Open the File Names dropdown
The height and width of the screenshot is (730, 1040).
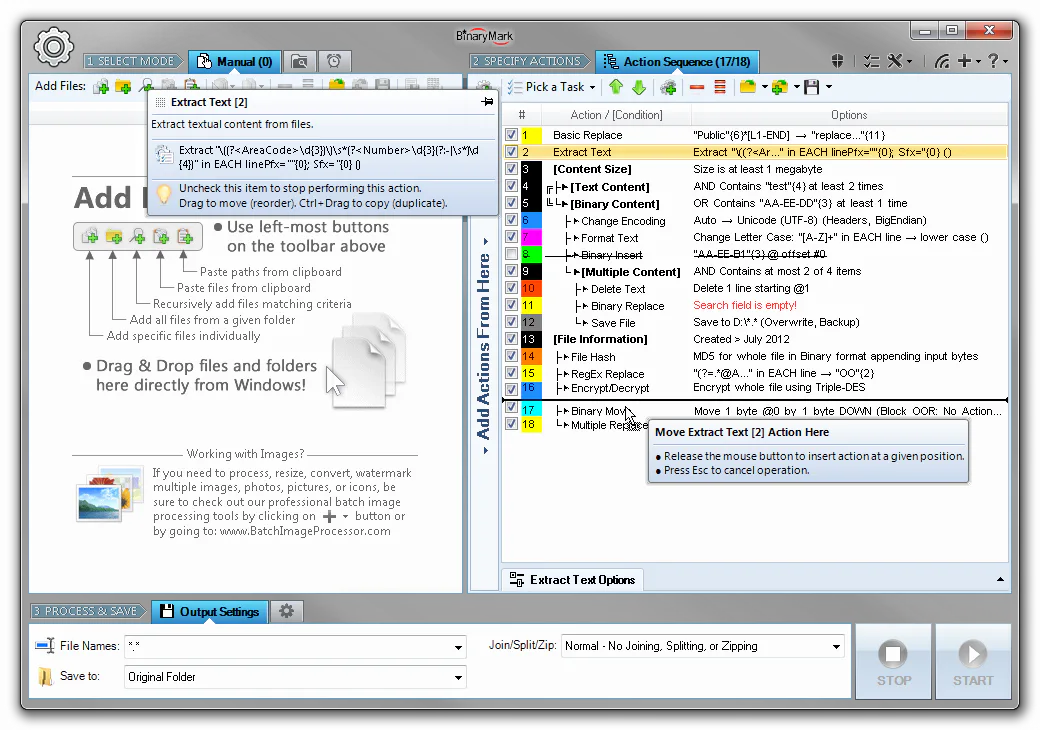click(458, 646)
